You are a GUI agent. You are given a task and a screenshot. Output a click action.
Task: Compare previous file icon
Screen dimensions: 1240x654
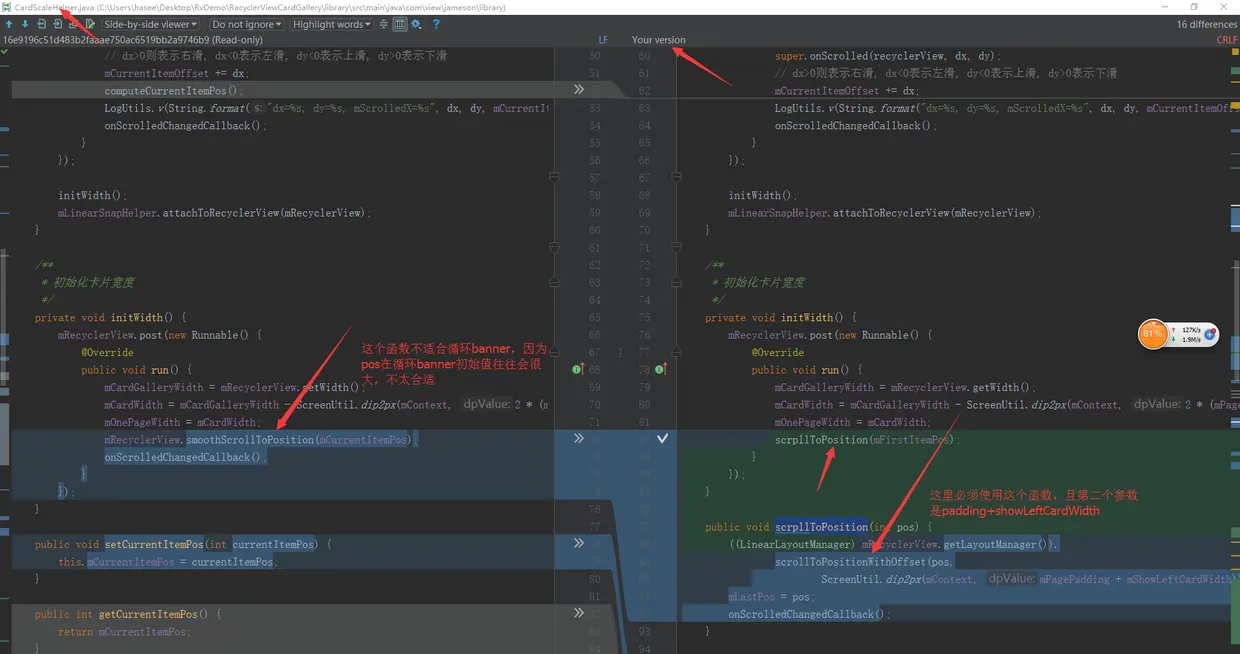41,24
